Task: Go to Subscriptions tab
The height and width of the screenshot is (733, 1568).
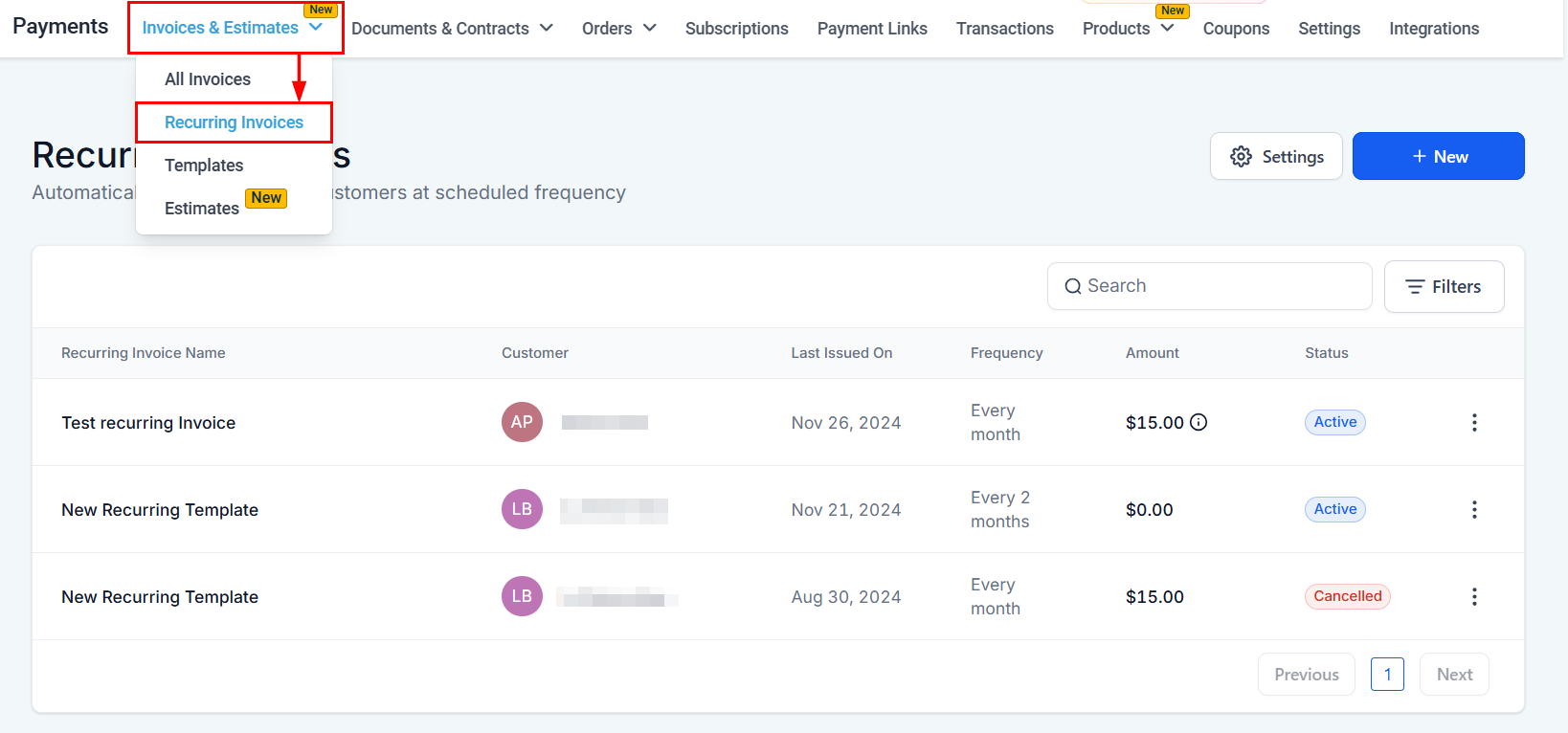Action: (737, 29)
